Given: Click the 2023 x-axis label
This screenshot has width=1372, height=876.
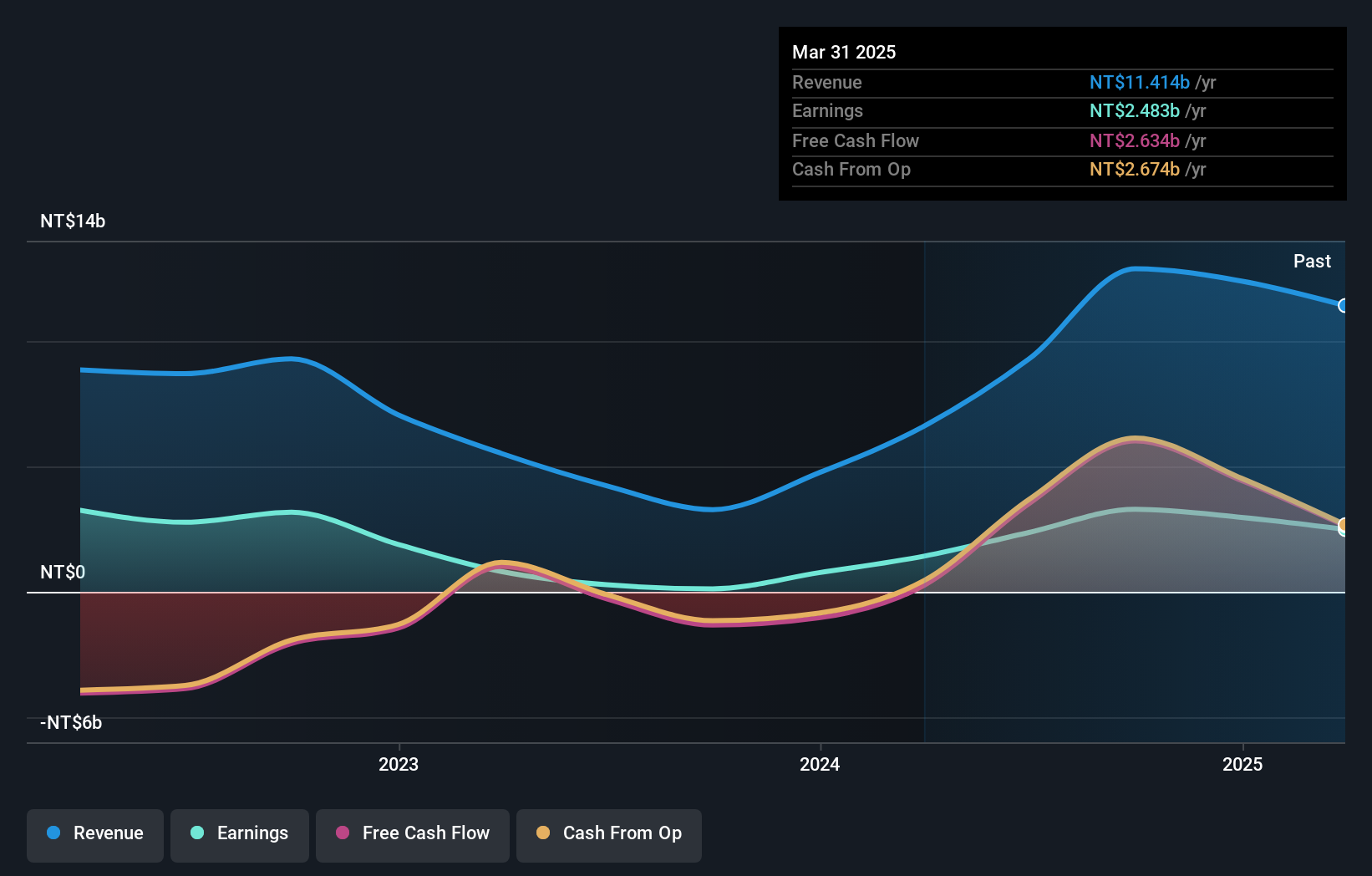Looking at the screenshot, I should coord(399,764).
